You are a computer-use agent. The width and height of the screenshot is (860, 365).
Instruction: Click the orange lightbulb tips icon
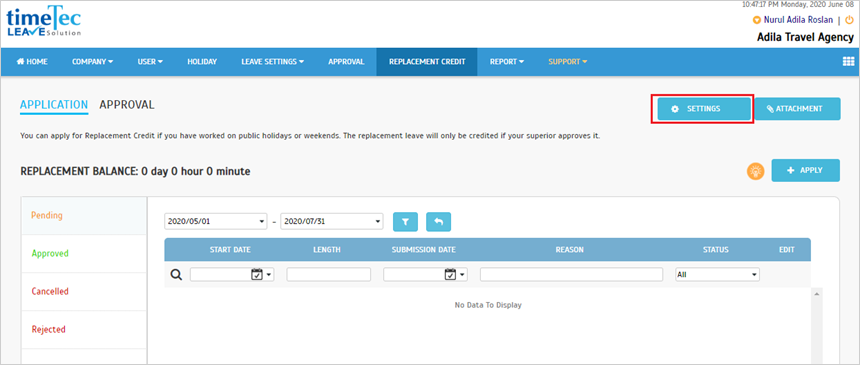[756, 171]
